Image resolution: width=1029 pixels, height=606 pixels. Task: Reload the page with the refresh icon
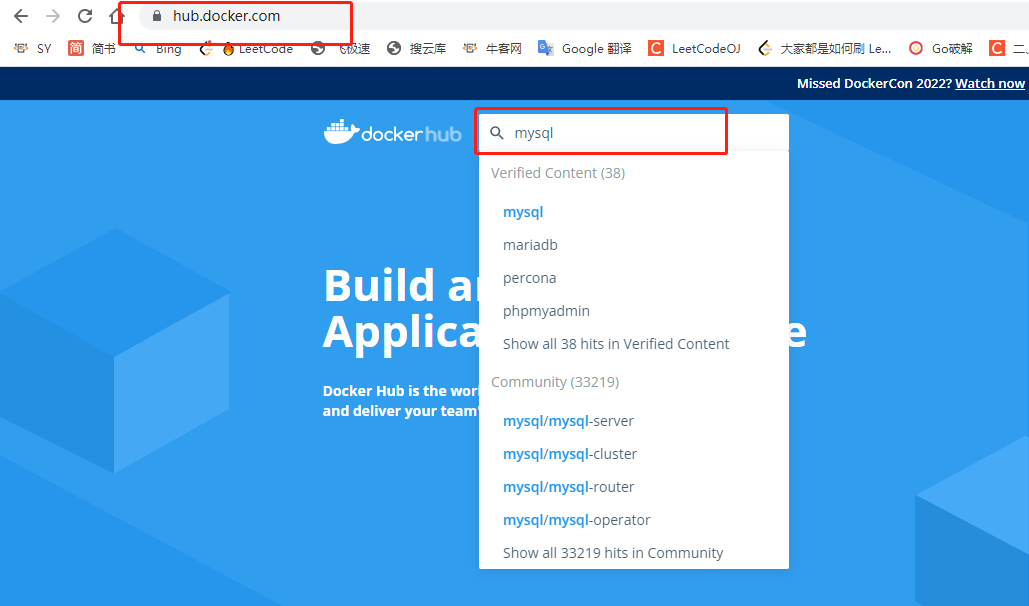coord(85,16)
